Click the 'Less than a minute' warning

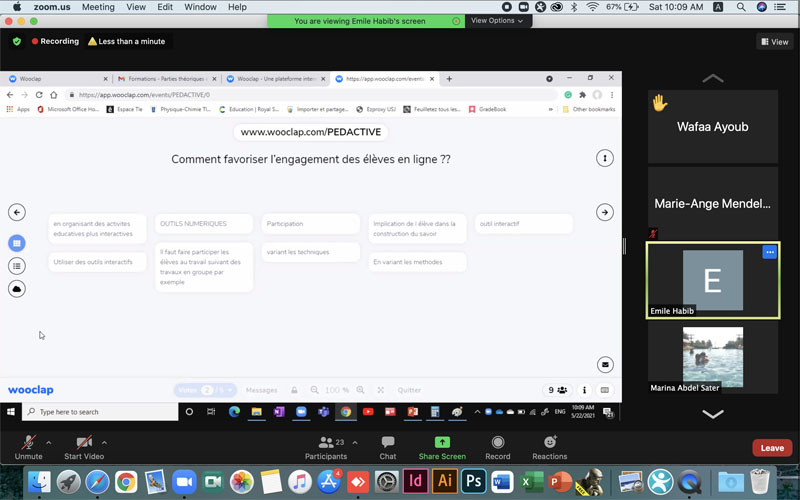(x=127, y=41)
